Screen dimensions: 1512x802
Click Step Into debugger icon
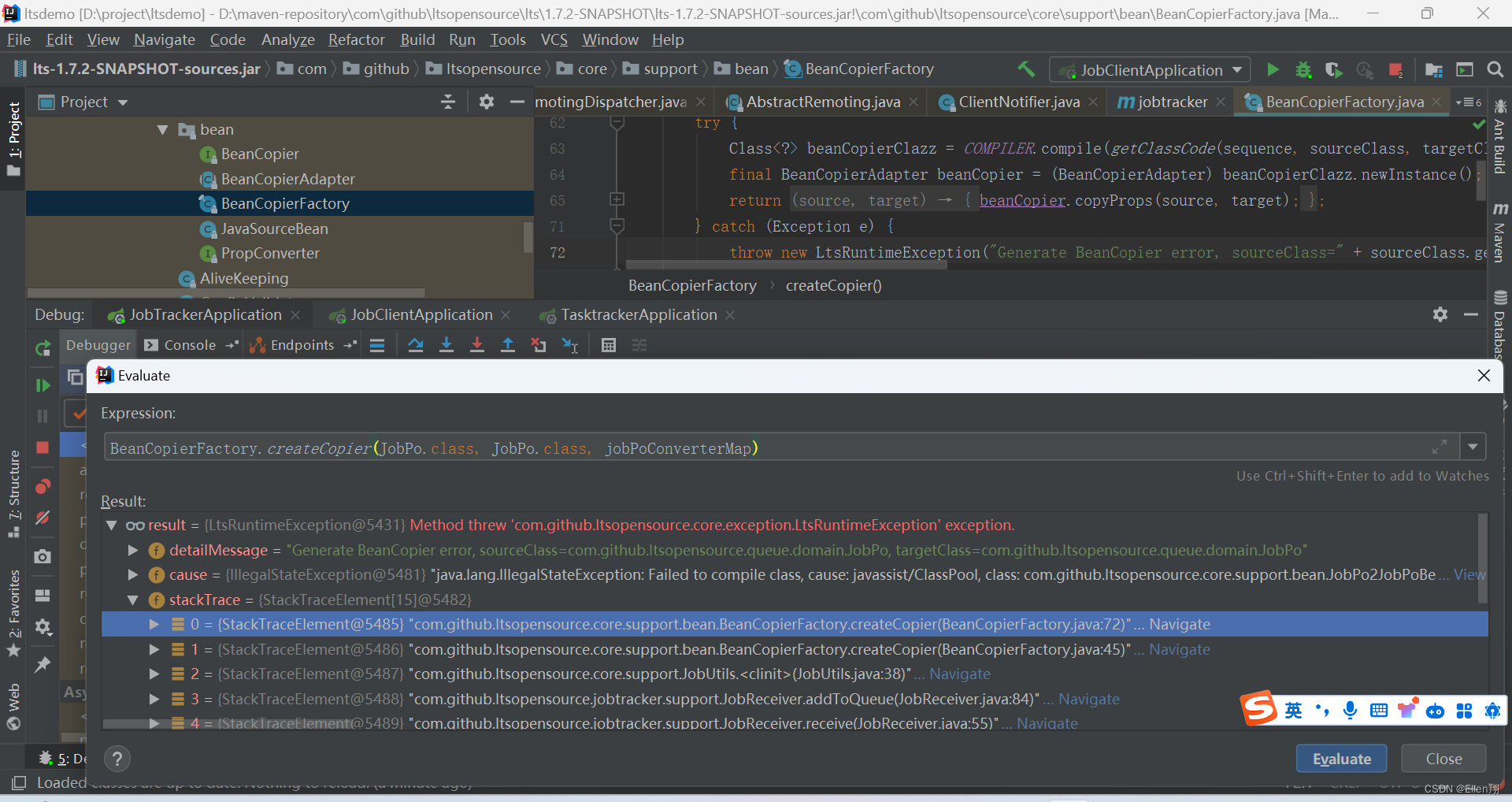tap(447, 345)
